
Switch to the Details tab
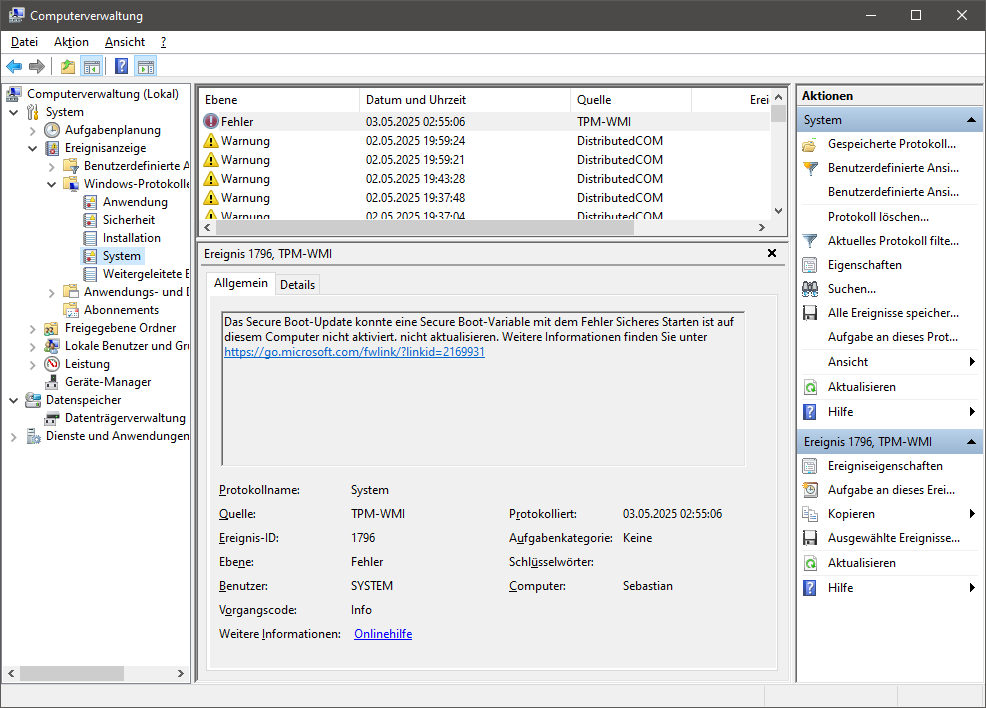tap(297, 285)
